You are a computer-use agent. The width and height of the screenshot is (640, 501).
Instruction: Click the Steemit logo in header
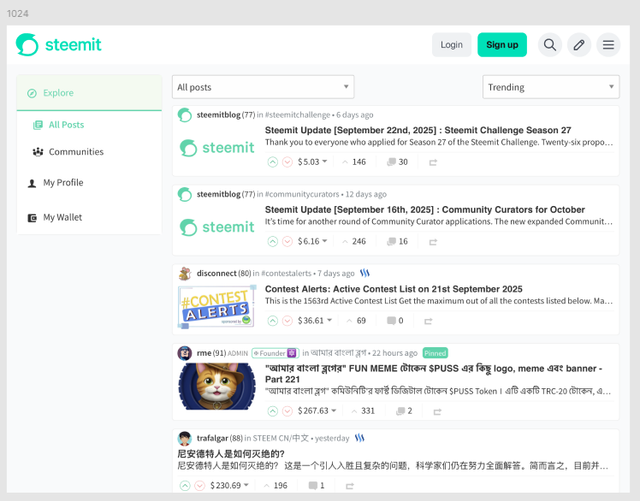(58, 45)
